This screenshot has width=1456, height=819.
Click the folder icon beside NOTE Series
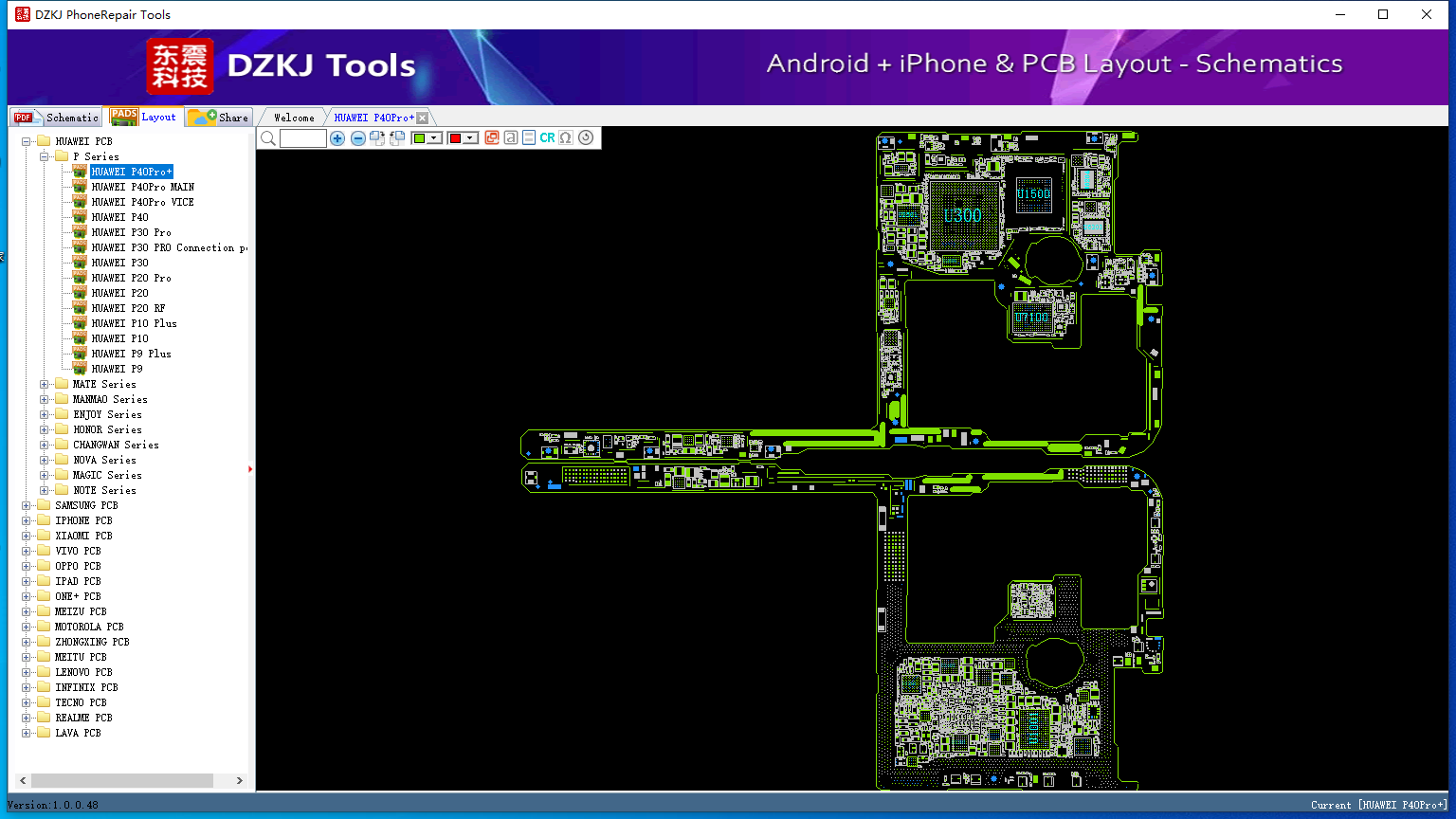(62, 490)
